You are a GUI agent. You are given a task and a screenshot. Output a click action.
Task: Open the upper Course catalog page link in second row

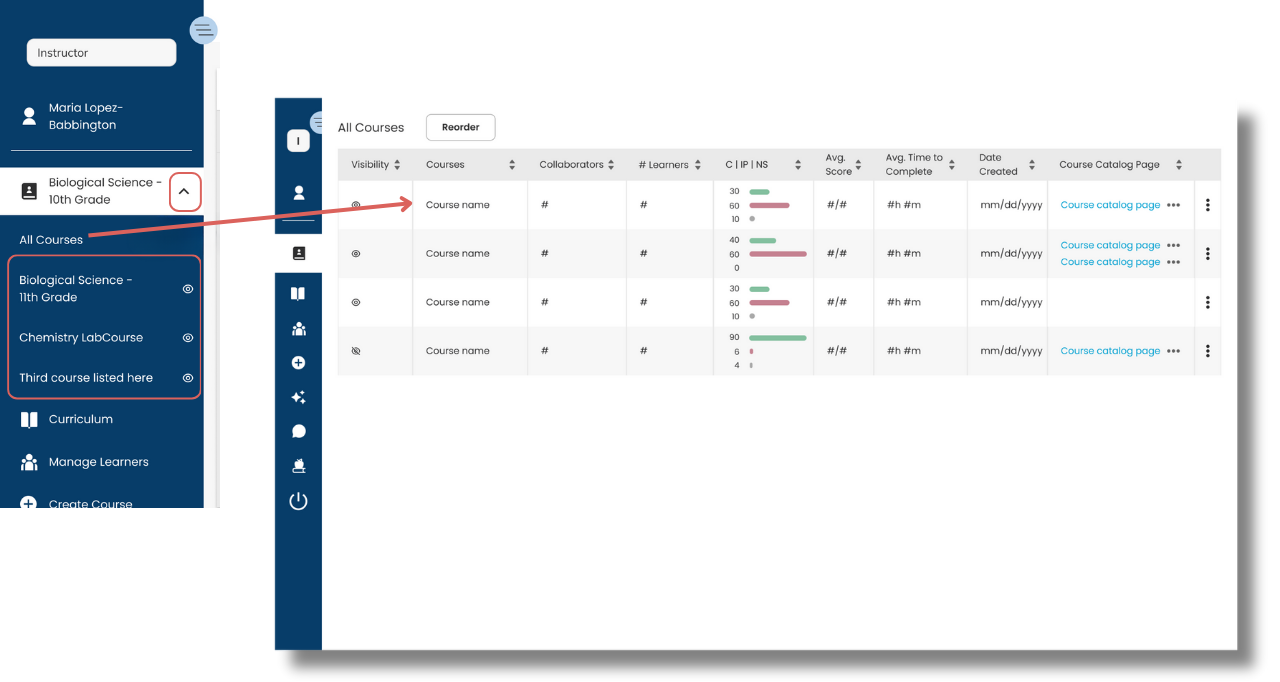(1110, 245)
